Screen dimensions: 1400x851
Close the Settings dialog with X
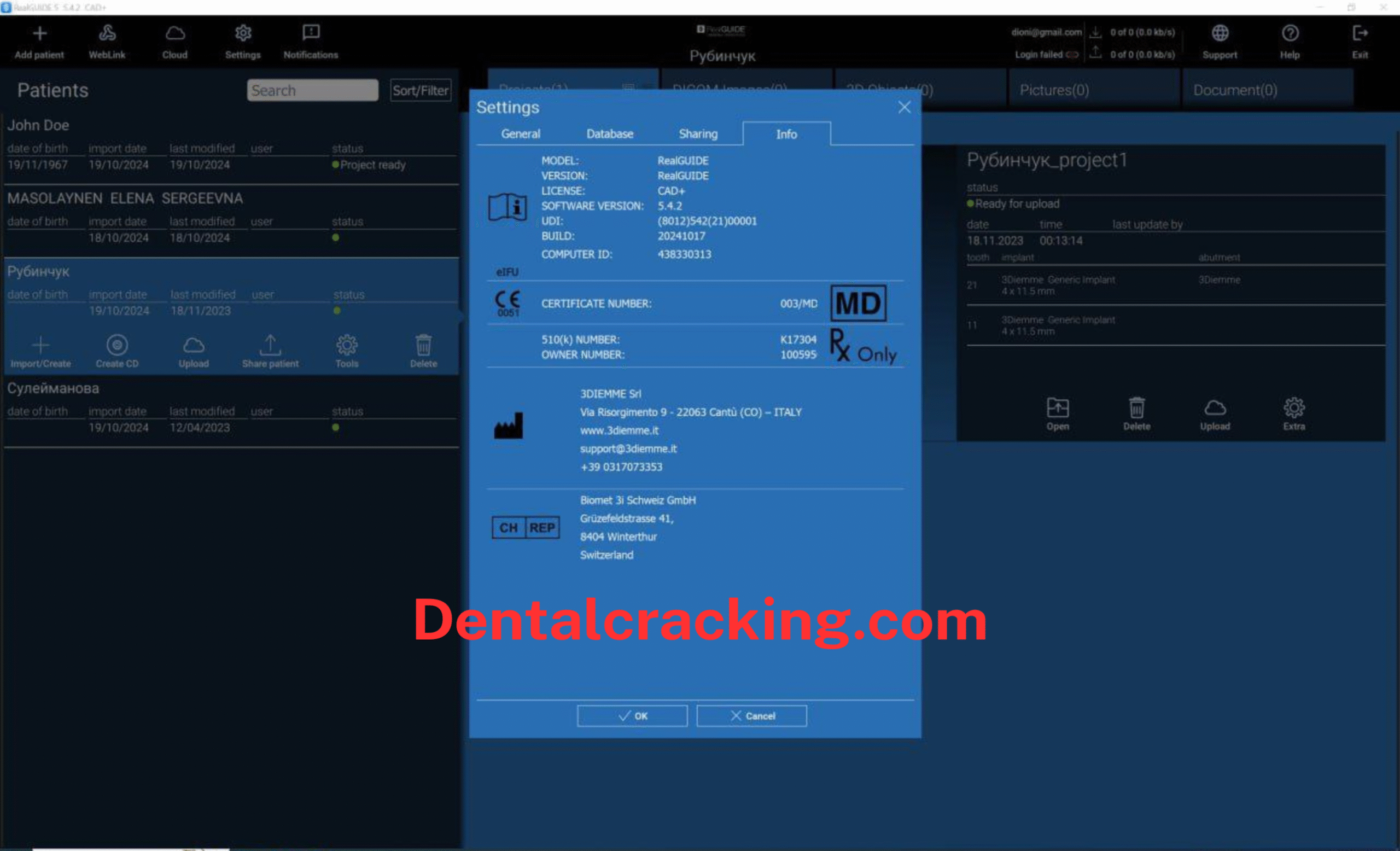tap(905, 107)
